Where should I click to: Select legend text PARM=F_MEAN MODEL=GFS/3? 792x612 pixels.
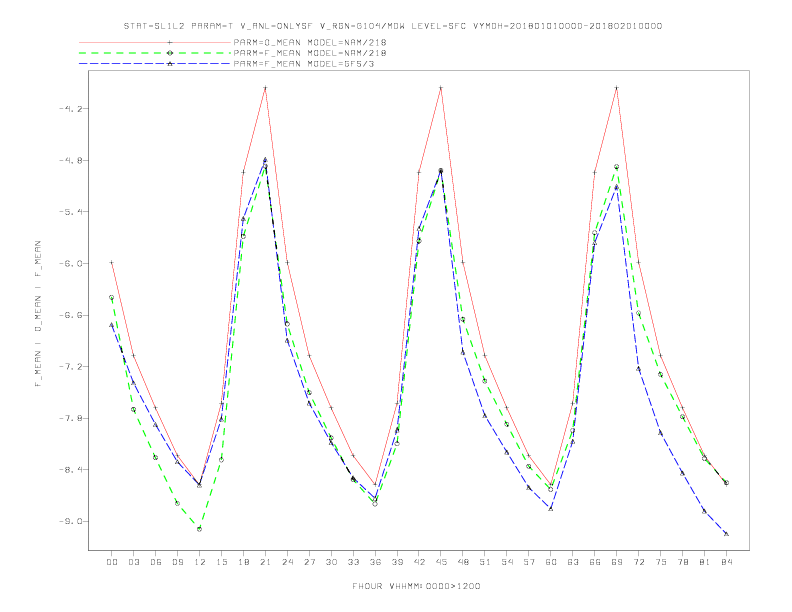304,64
